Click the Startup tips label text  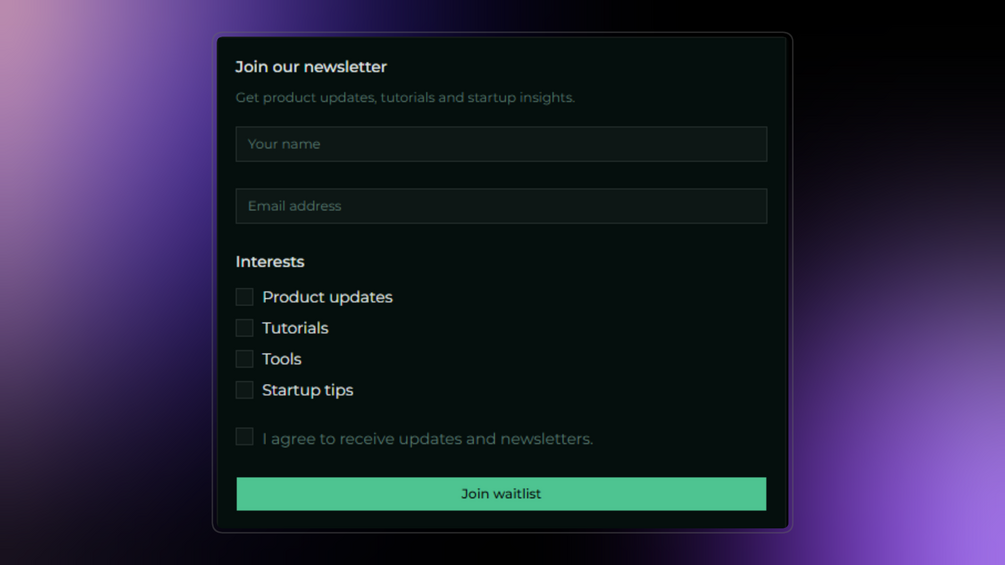[307, 390]
